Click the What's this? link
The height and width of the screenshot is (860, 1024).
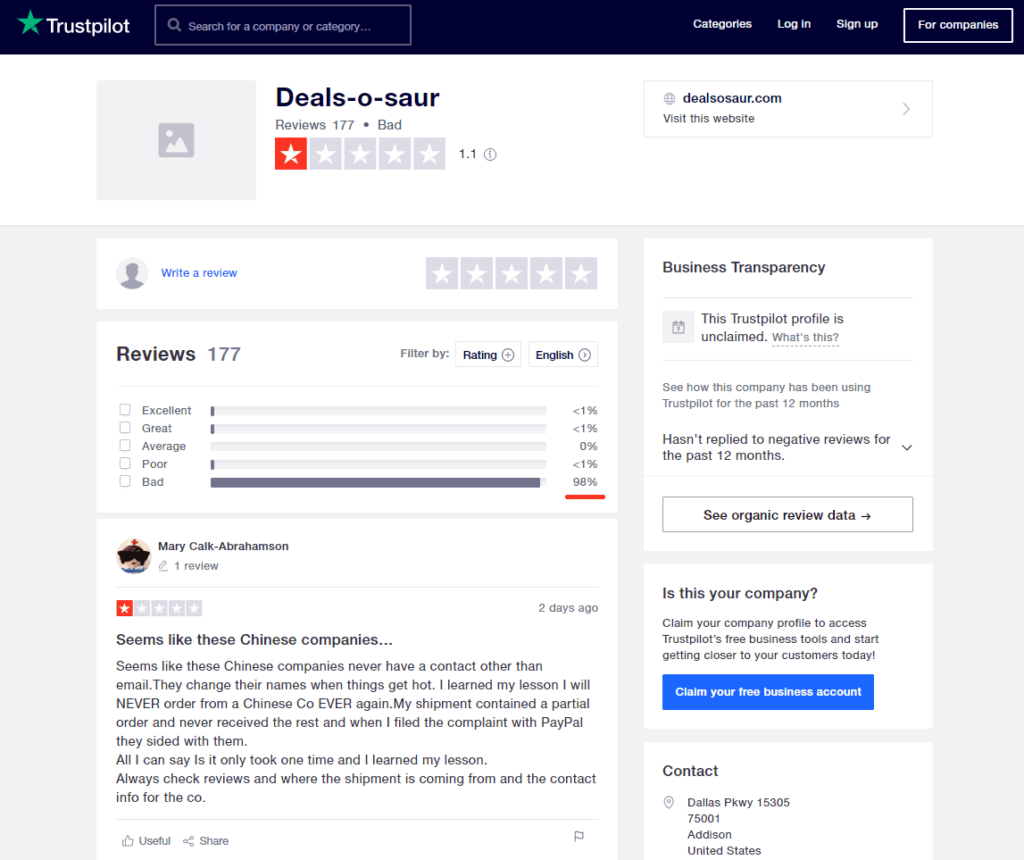tap(805, 338)
